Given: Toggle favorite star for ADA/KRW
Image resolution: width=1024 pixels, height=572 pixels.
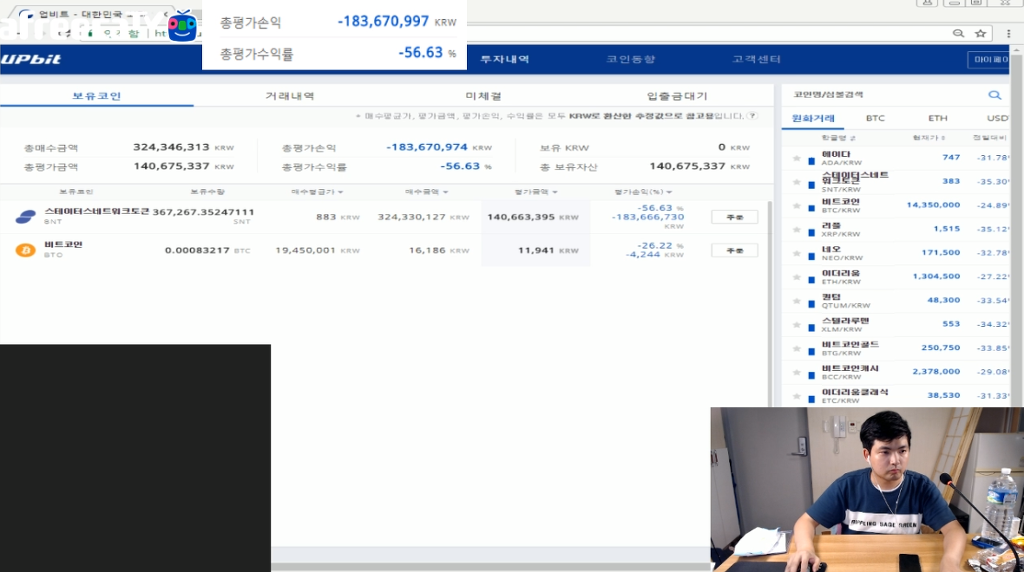Looking at the screenshot, I should (797, 158).
